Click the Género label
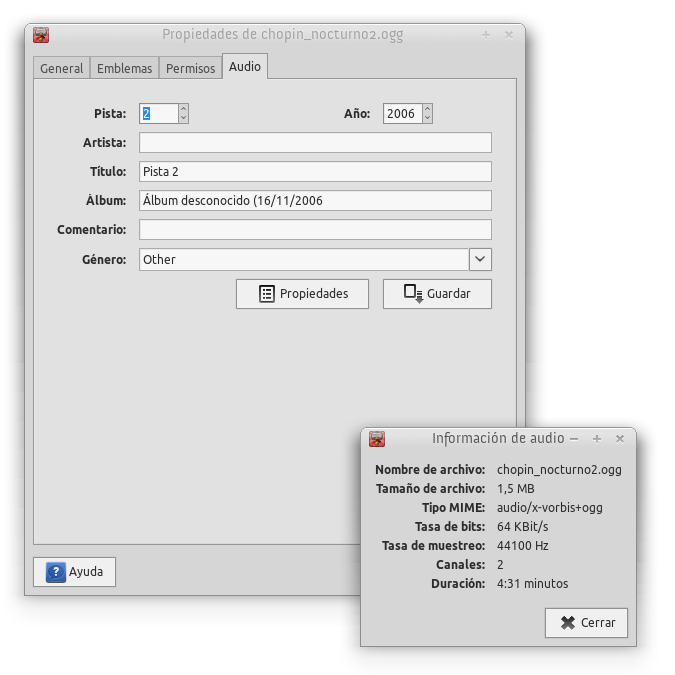The width and height of the screenshot is (675, 675). tap(104, 260)
